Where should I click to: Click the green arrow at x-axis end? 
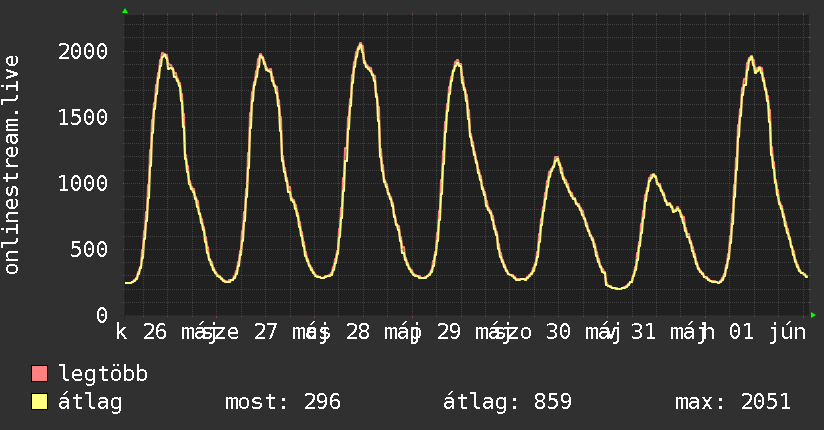tap(813, 315)
